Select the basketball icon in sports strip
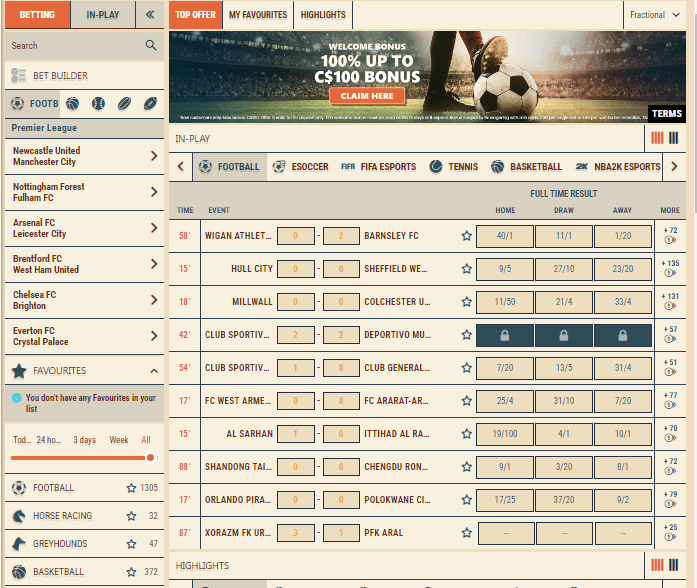 coord(72,104)
